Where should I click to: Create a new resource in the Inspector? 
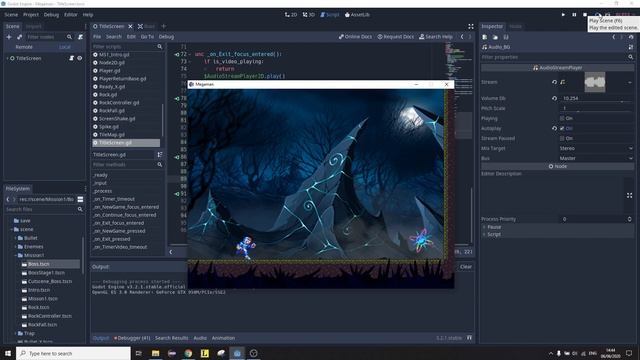coord(484,37)
